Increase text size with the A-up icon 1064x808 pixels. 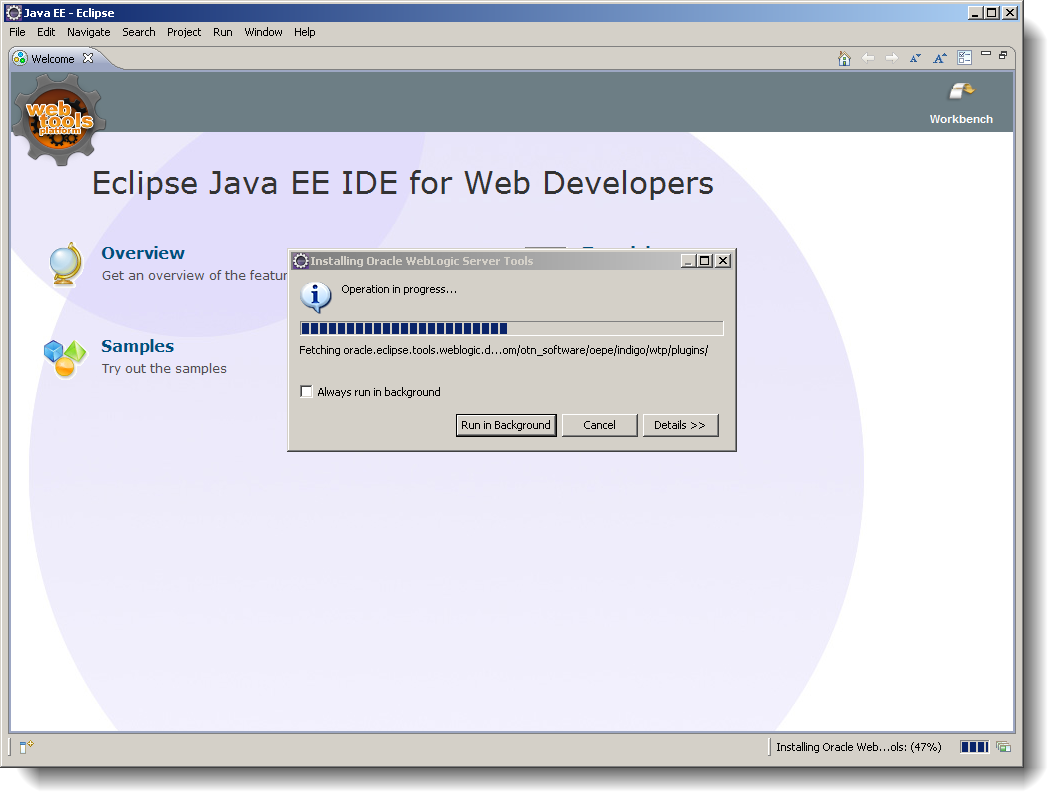pos(939,58)
